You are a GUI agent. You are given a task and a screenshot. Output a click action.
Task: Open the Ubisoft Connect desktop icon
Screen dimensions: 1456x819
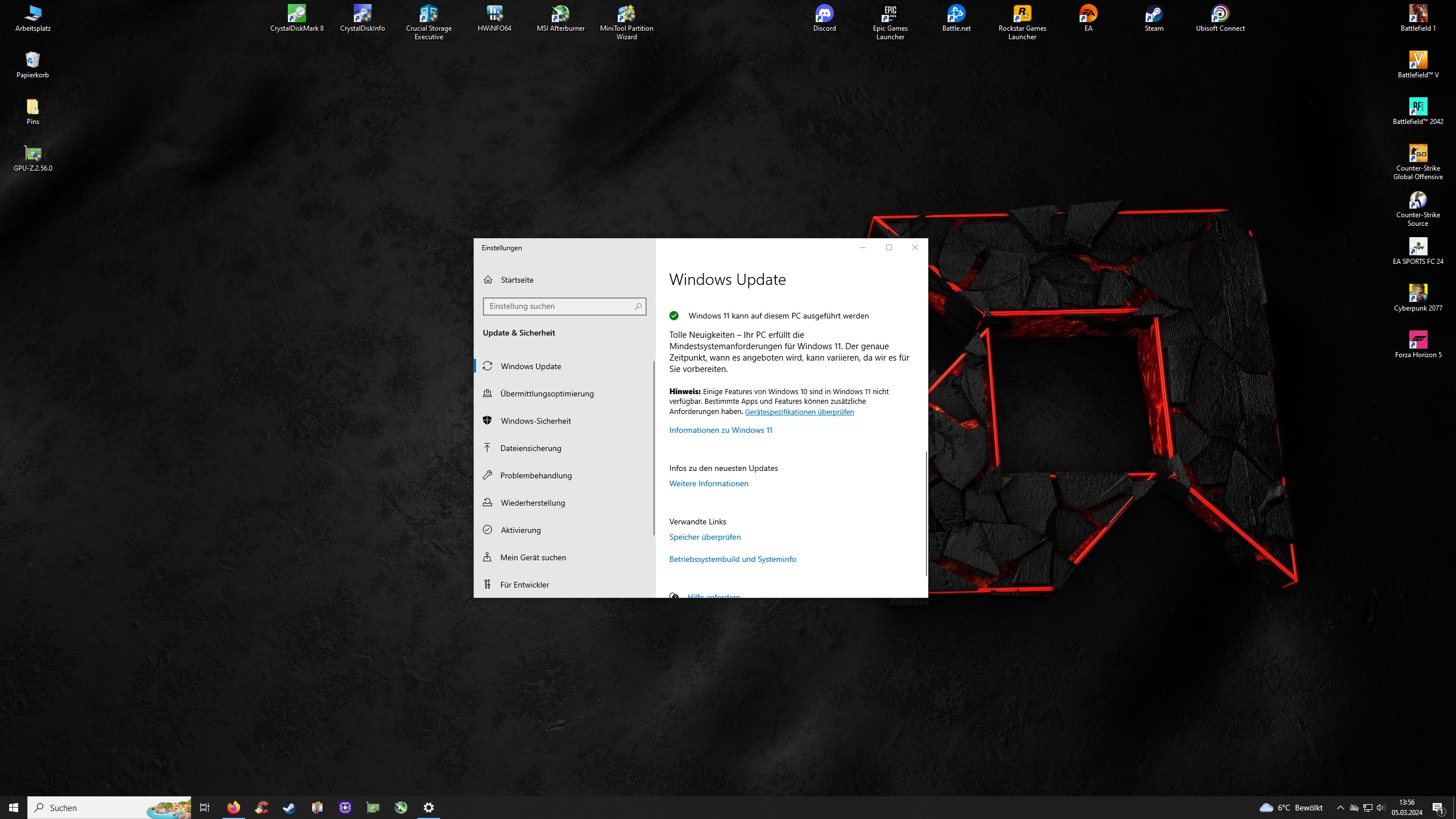(1220, 14)
